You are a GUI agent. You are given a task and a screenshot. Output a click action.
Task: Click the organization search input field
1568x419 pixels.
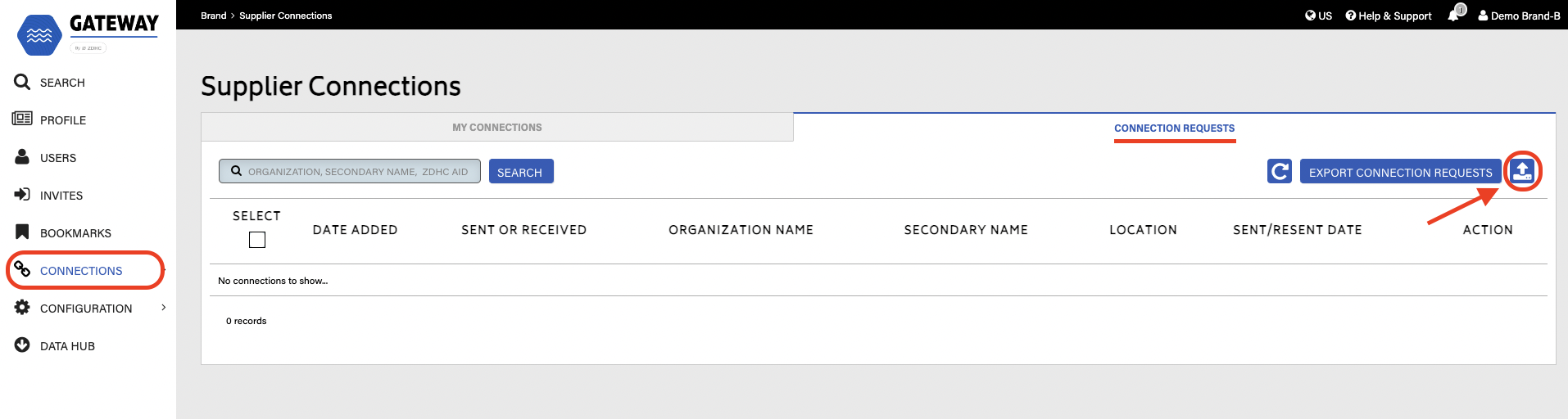[358, 171]
